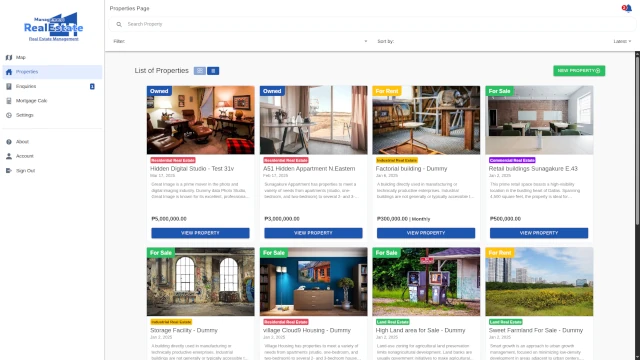The image size is (640, 360).
Task: Expand the Filter dropdown
Action: 240,41
